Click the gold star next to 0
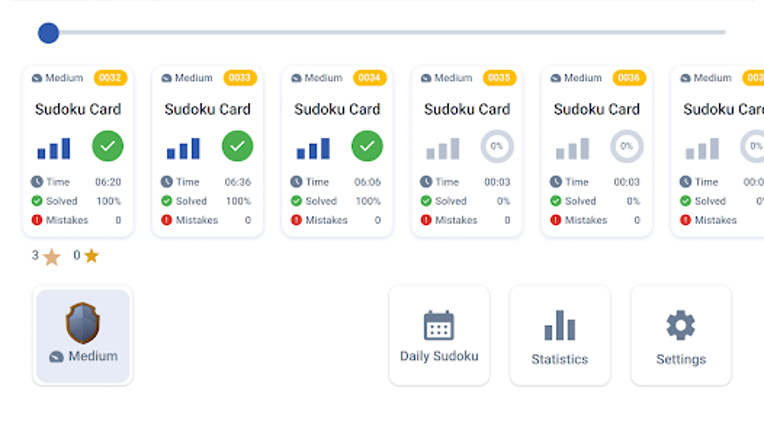764x430 pixels. [91, 256]
